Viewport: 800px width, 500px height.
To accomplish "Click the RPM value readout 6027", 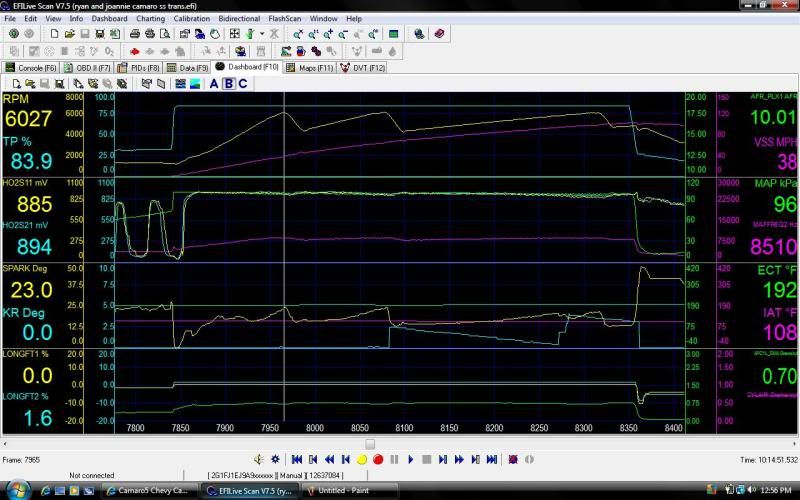I will click(x=28, y=119).
